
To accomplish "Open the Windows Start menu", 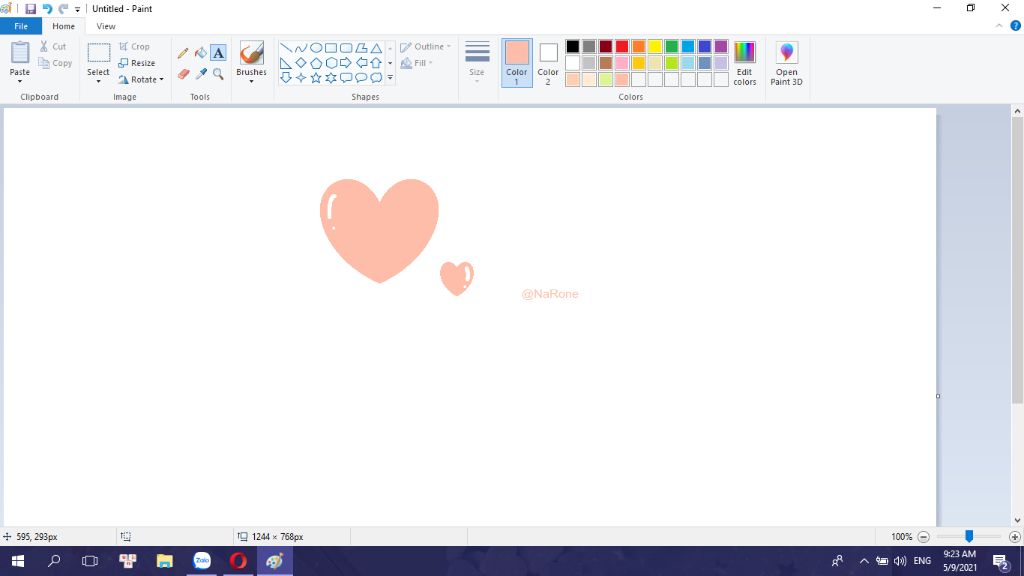I will pyautogui.click(x=18, y=561).
